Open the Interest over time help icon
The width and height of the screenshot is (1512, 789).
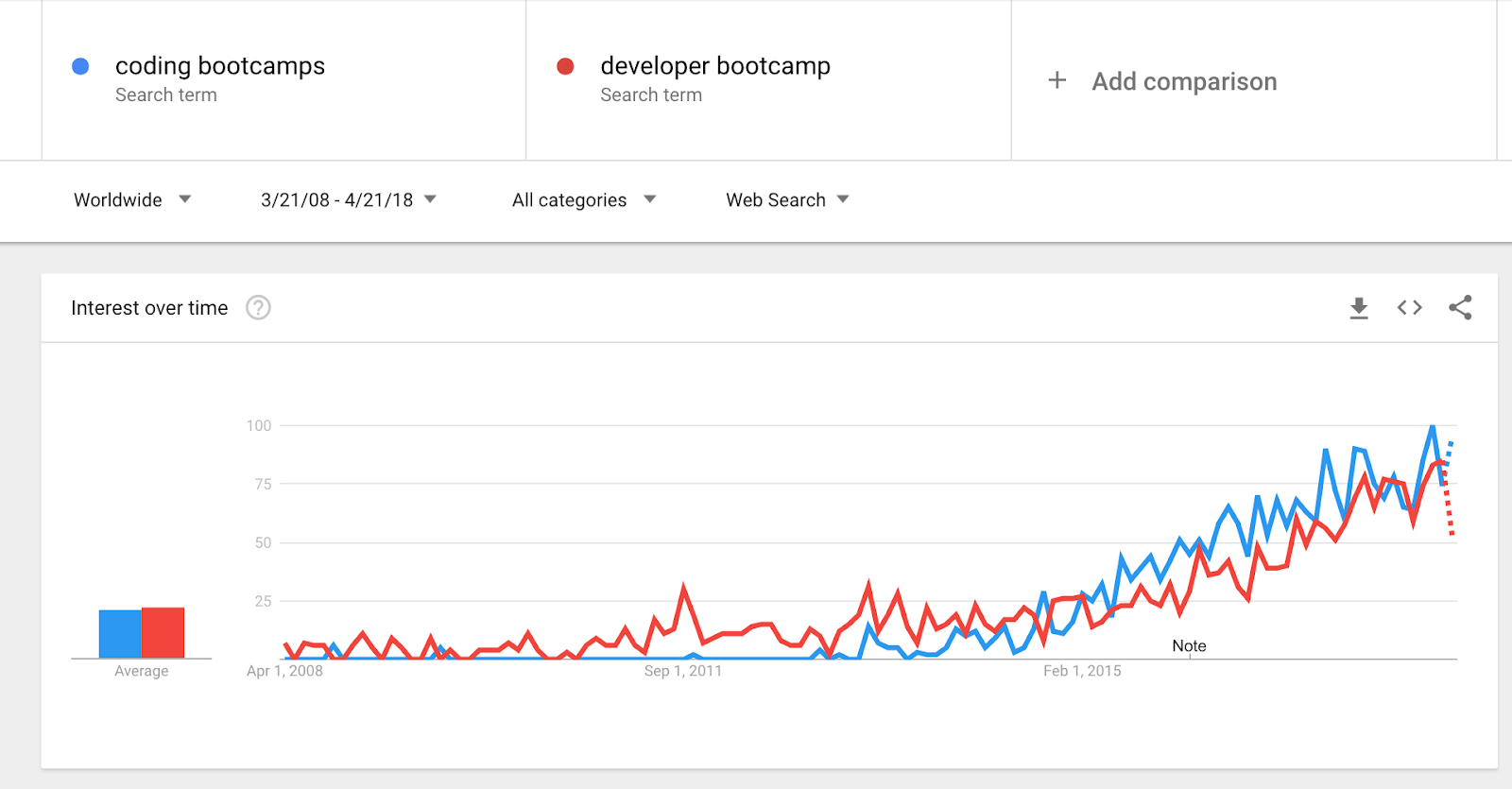pos(258,308)
